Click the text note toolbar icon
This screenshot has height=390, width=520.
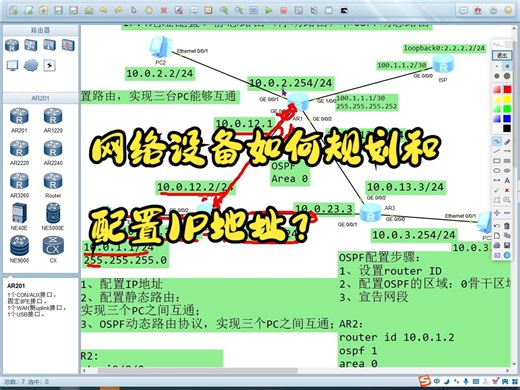[193, 11]
